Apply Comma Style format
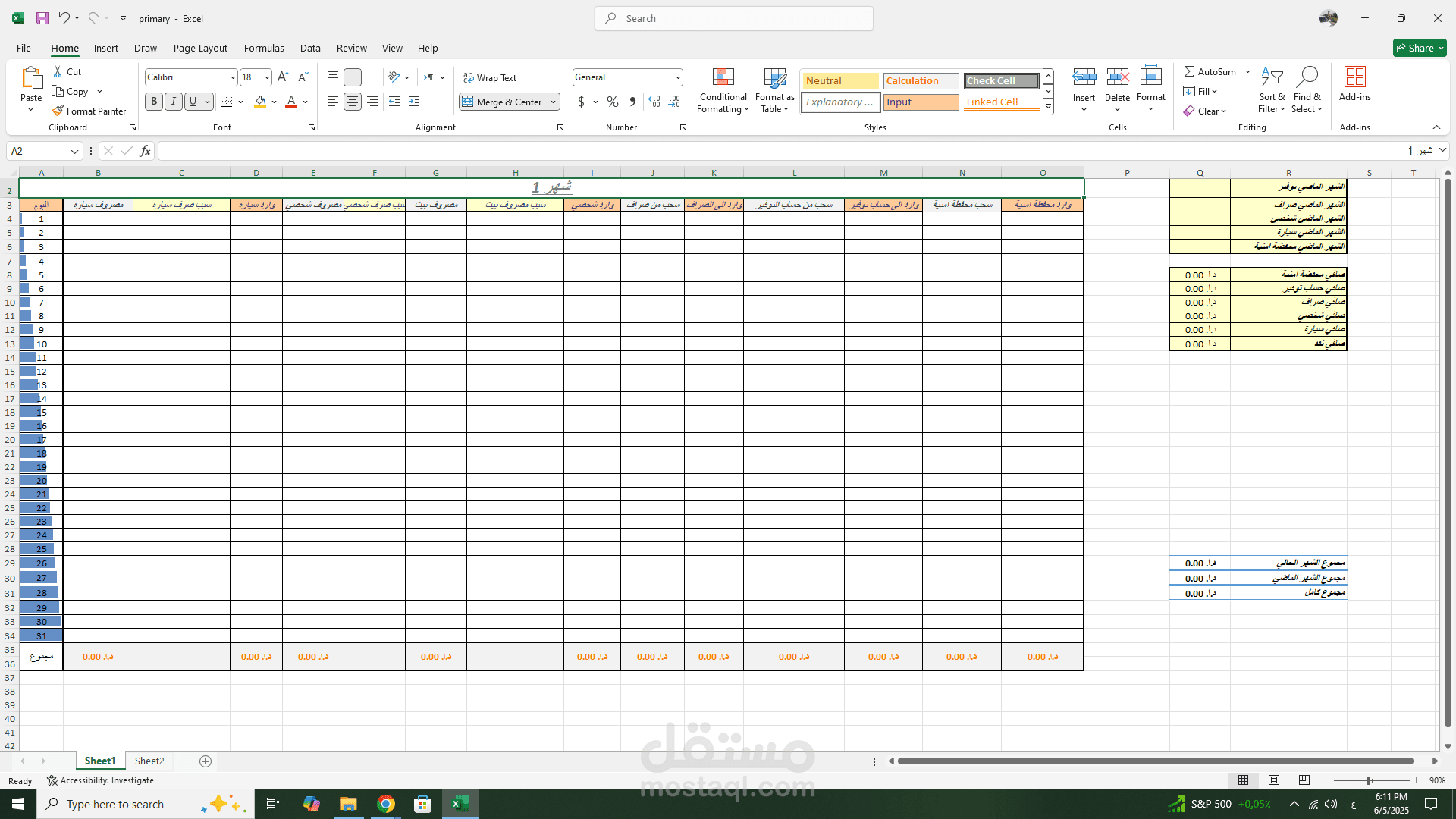This screenshot has width=1456, height=819. pyautogui.click(x=632, y=102)
